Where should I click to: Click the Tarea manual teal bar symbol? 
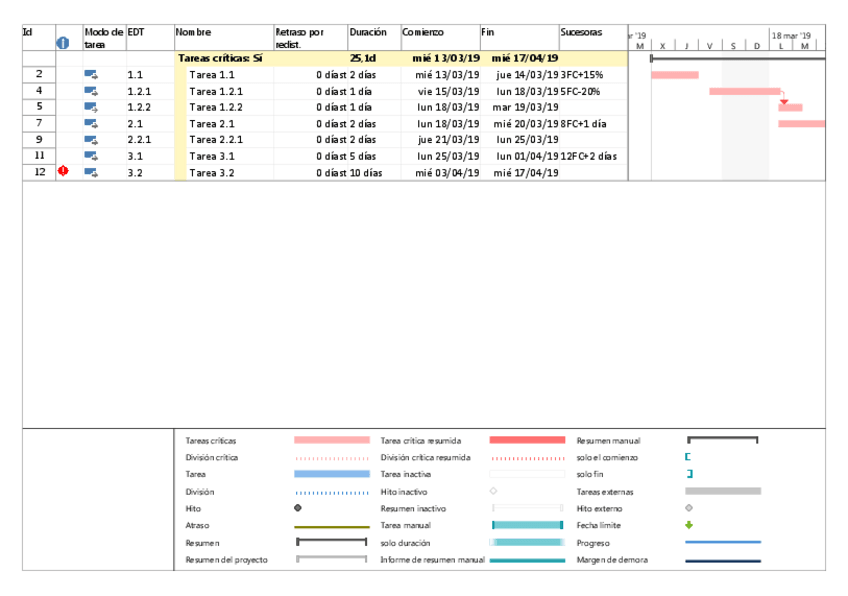tap(527, 525)
